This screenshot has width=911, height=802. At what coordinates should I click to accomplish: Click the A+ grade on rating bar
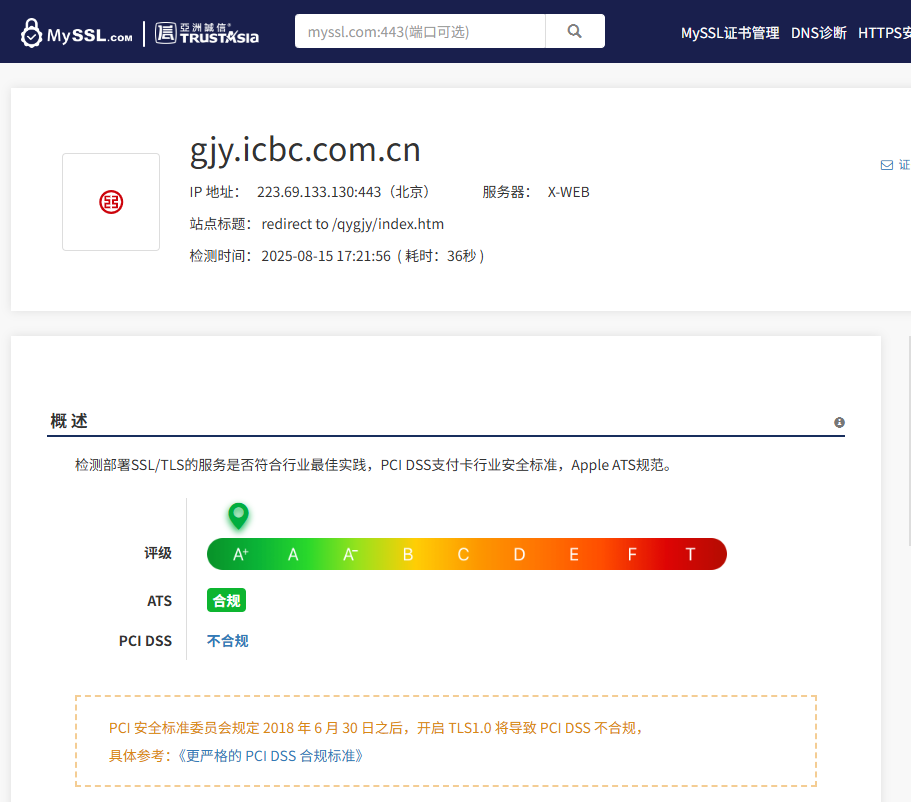241,554
